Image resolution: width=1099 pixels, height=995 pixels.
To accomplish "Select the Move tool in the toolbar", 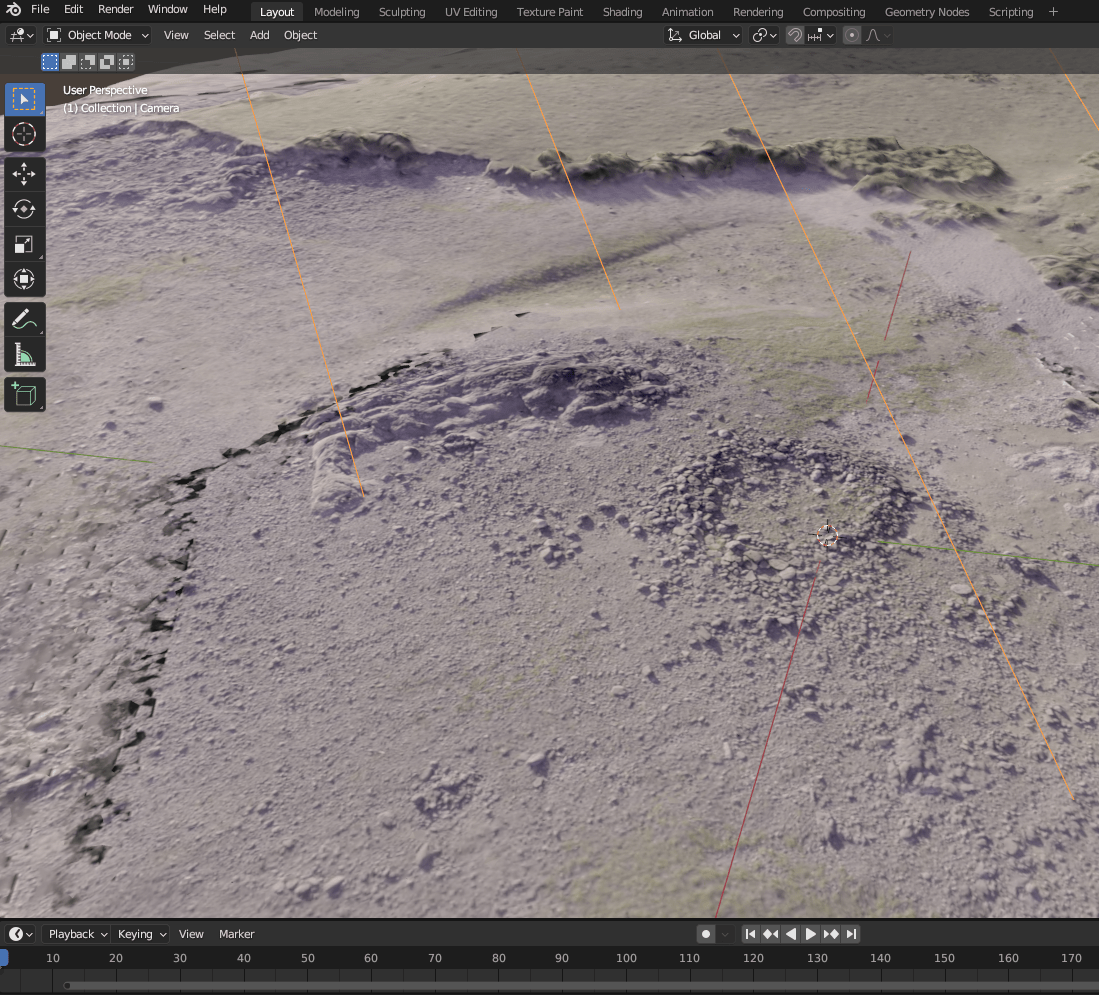I will tap(24, 173).
